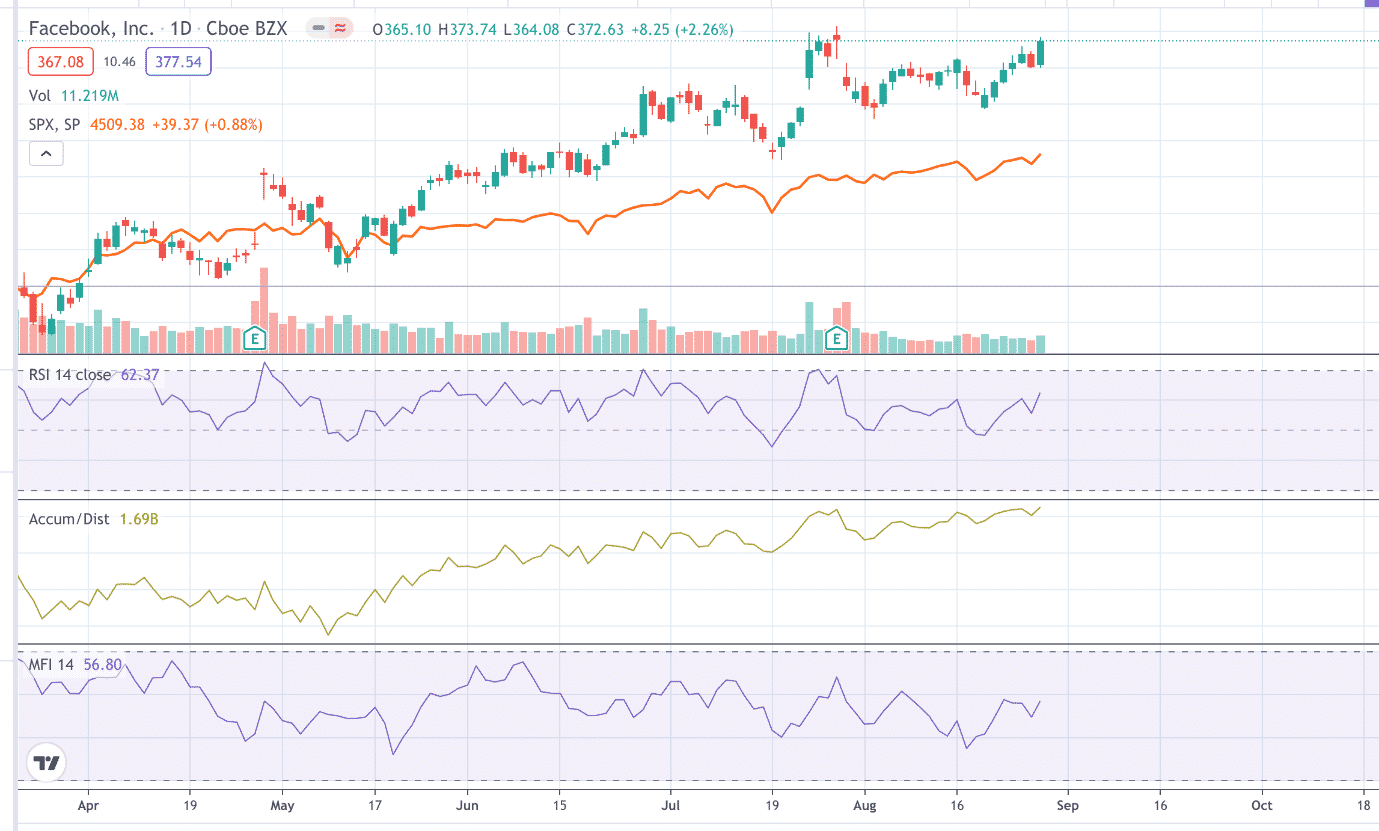This screenshot has width=1379, height=831.
Task: Click the last green candlestick on chart
Action: (1041, 53)
